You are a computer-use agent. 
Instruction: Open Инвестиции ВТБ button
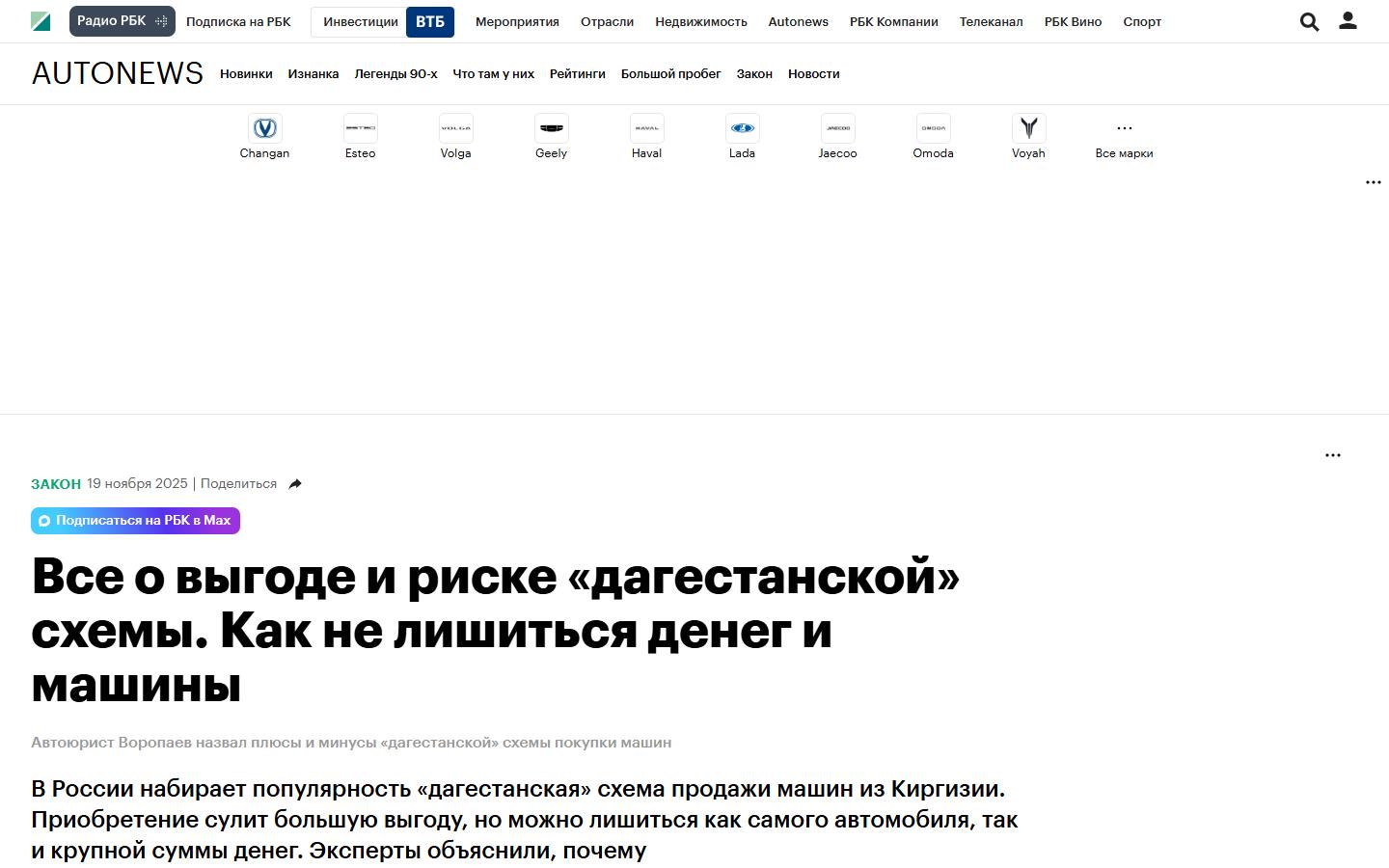click(x=382, y=22)
